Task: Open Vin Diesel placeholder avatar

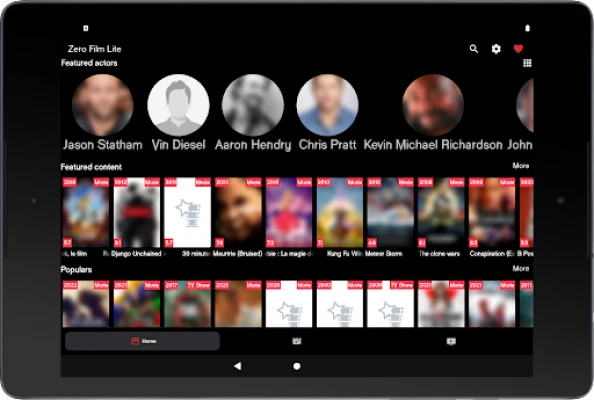Action: tap(178, 105)
